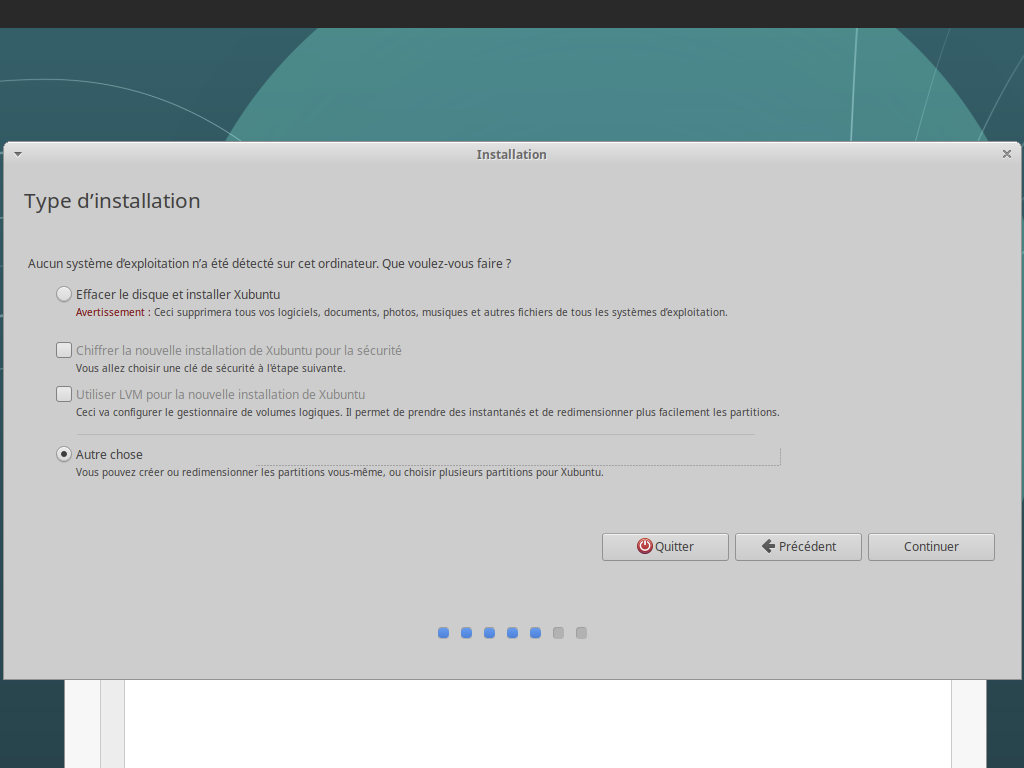
Task: Click the red power icon on Quitter
Action: (645, 546)
